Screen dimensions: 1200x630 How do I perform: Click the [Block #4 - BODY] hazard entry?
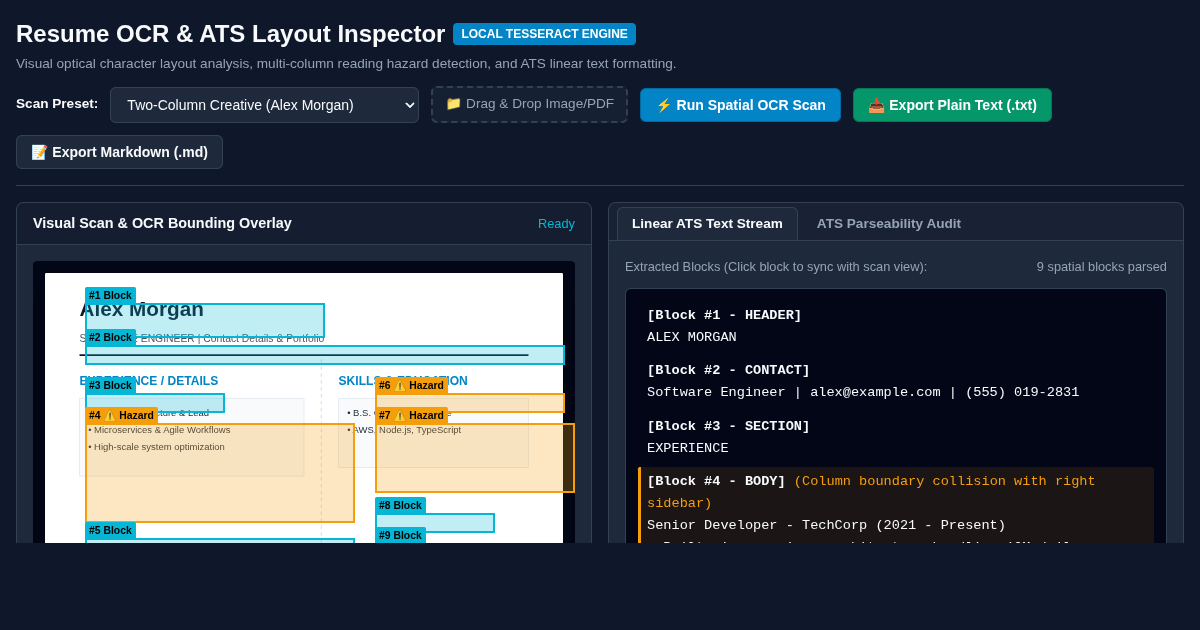tap(896, 505)
